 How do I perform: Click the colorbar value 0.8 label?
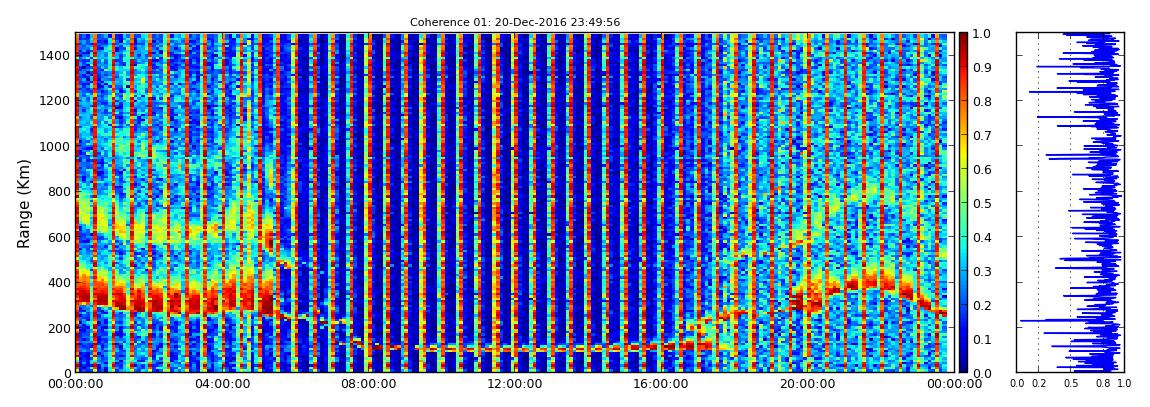point(981,102)
